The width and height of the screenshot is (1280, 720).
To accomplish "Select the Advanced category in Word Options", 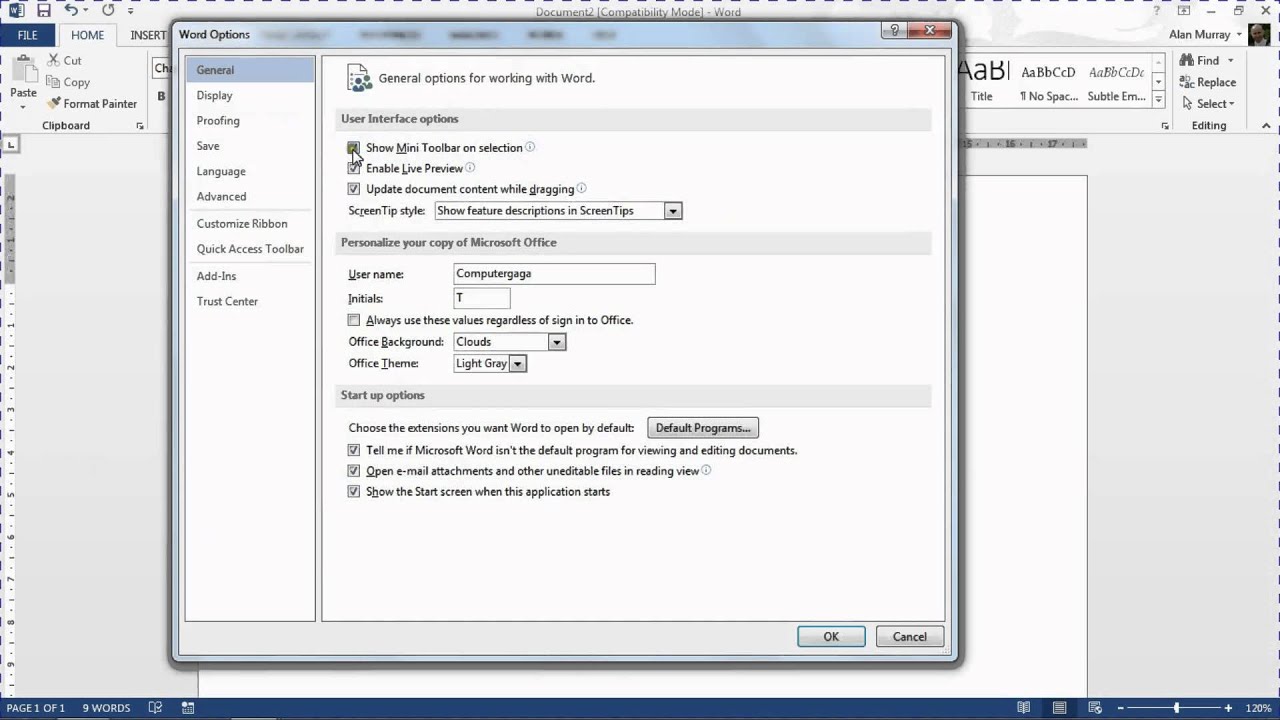I will [x=221, y=196].
